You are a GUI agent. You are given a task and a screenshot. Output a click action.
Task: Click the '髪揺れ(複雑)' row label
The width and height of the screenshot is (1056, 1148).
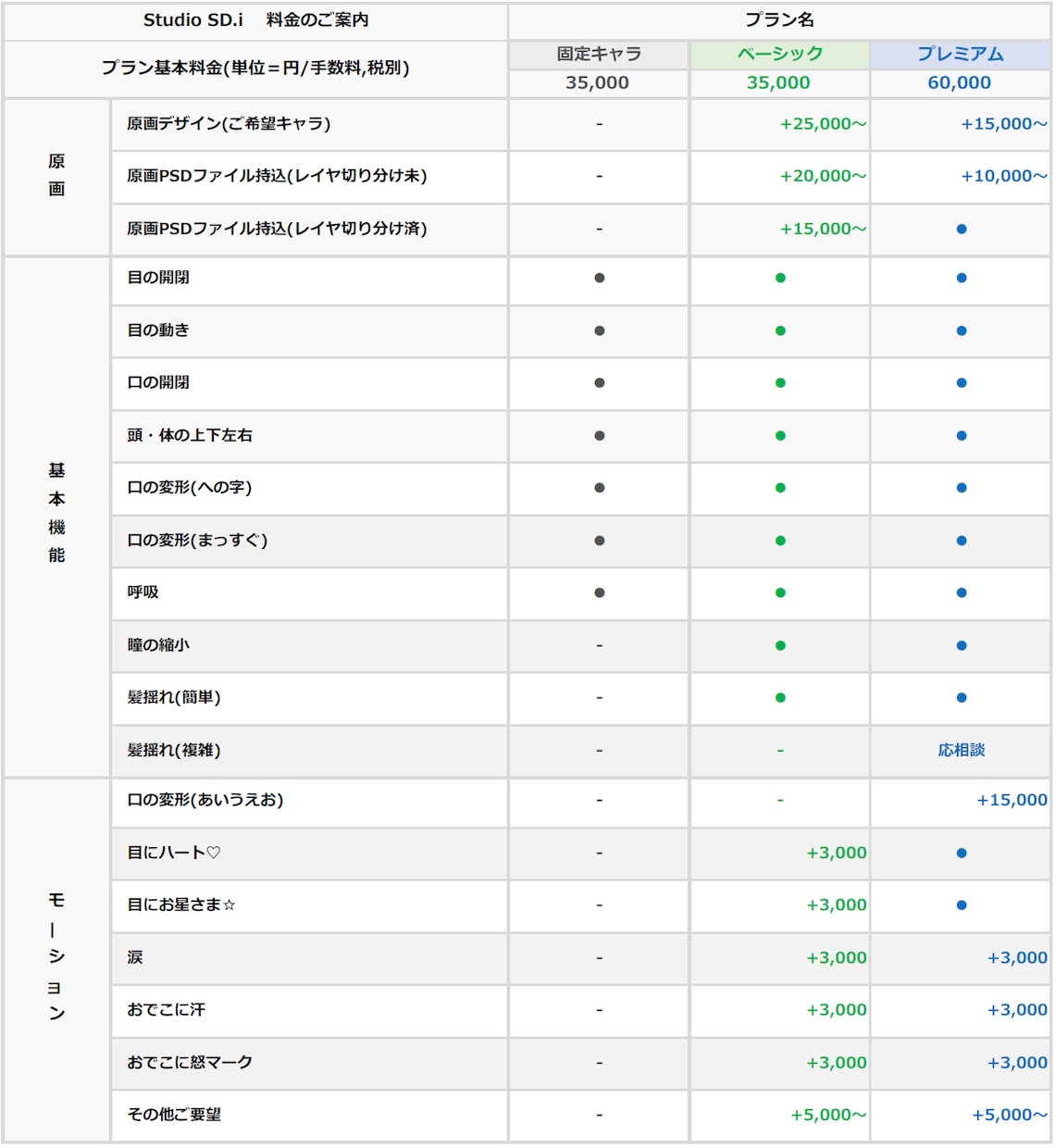coord(174,750)
